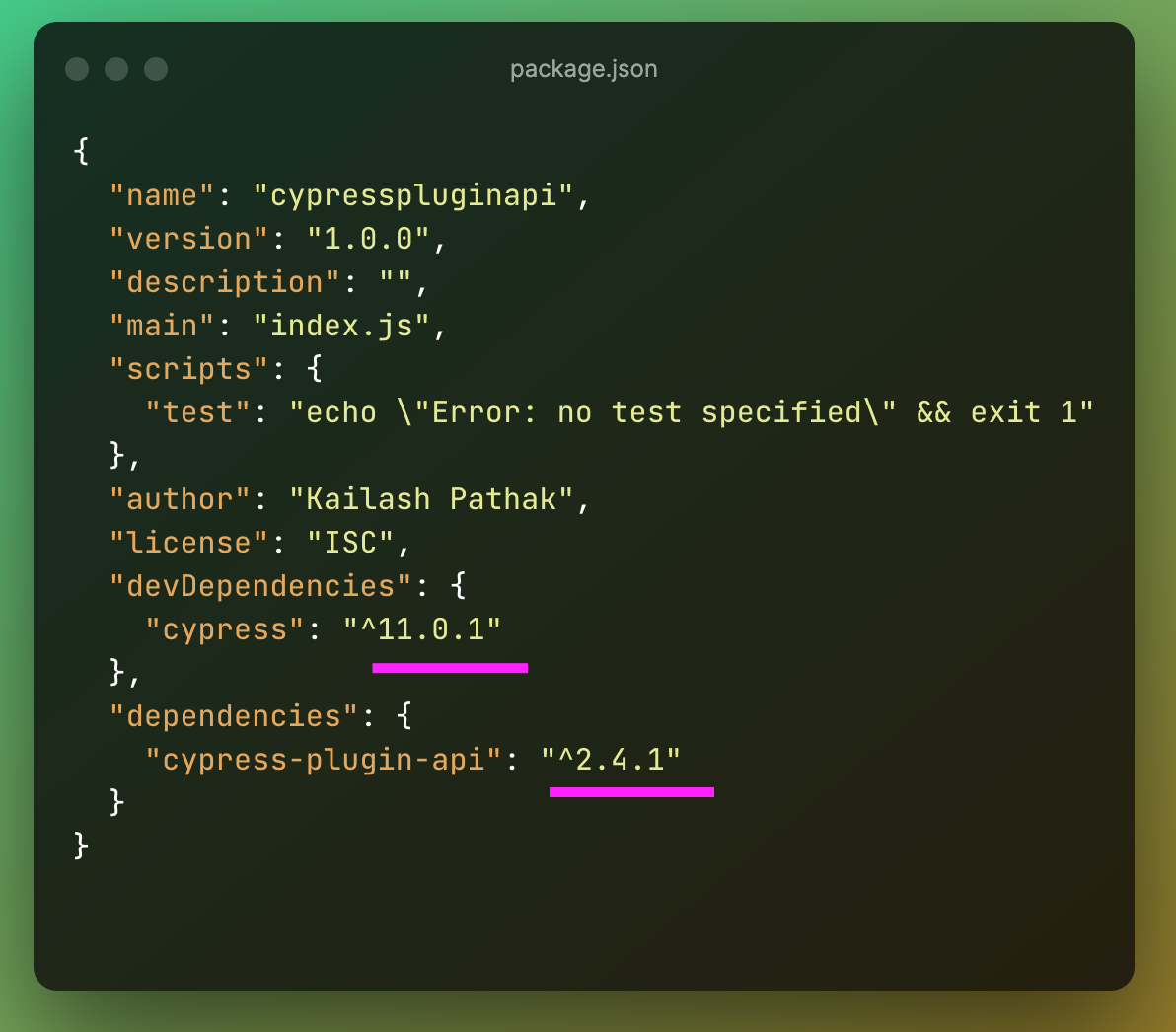The image size is (1176, 1032).
Task: Click the "Kailash Pathak" author value
Action: click(x=431, y=499)
